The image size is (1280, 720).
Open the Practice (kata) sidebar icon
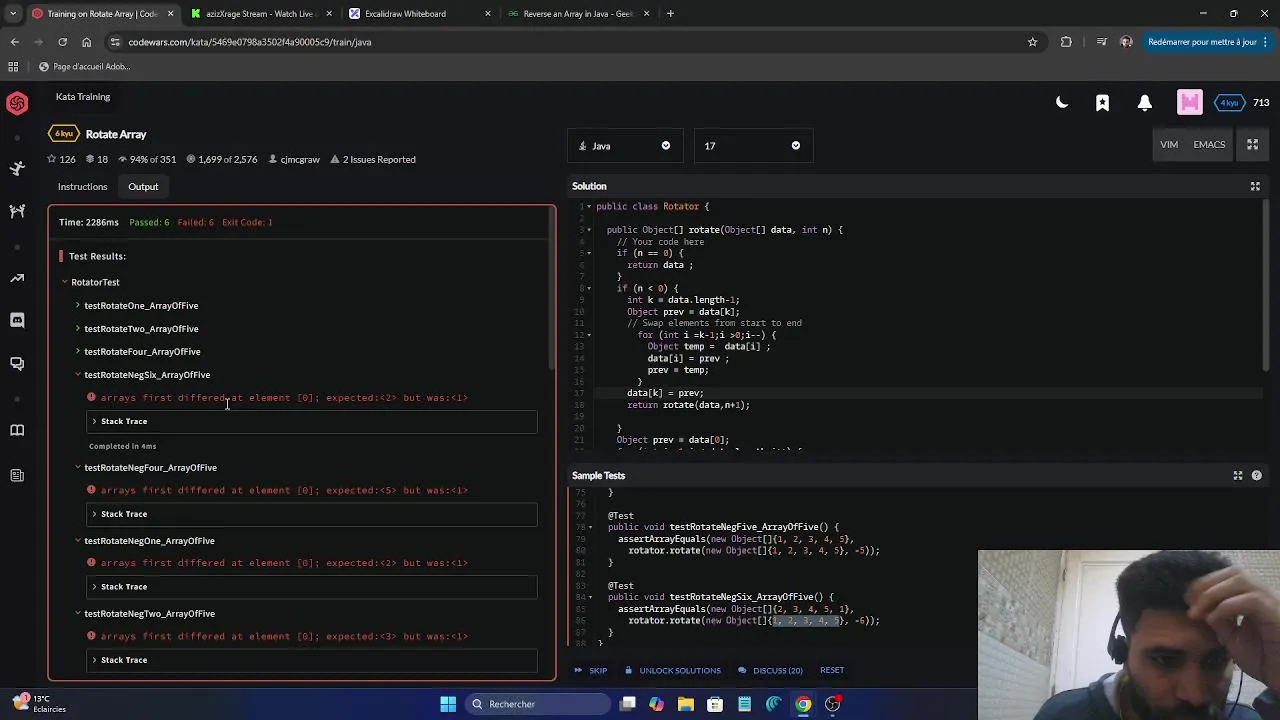[17, 168]
